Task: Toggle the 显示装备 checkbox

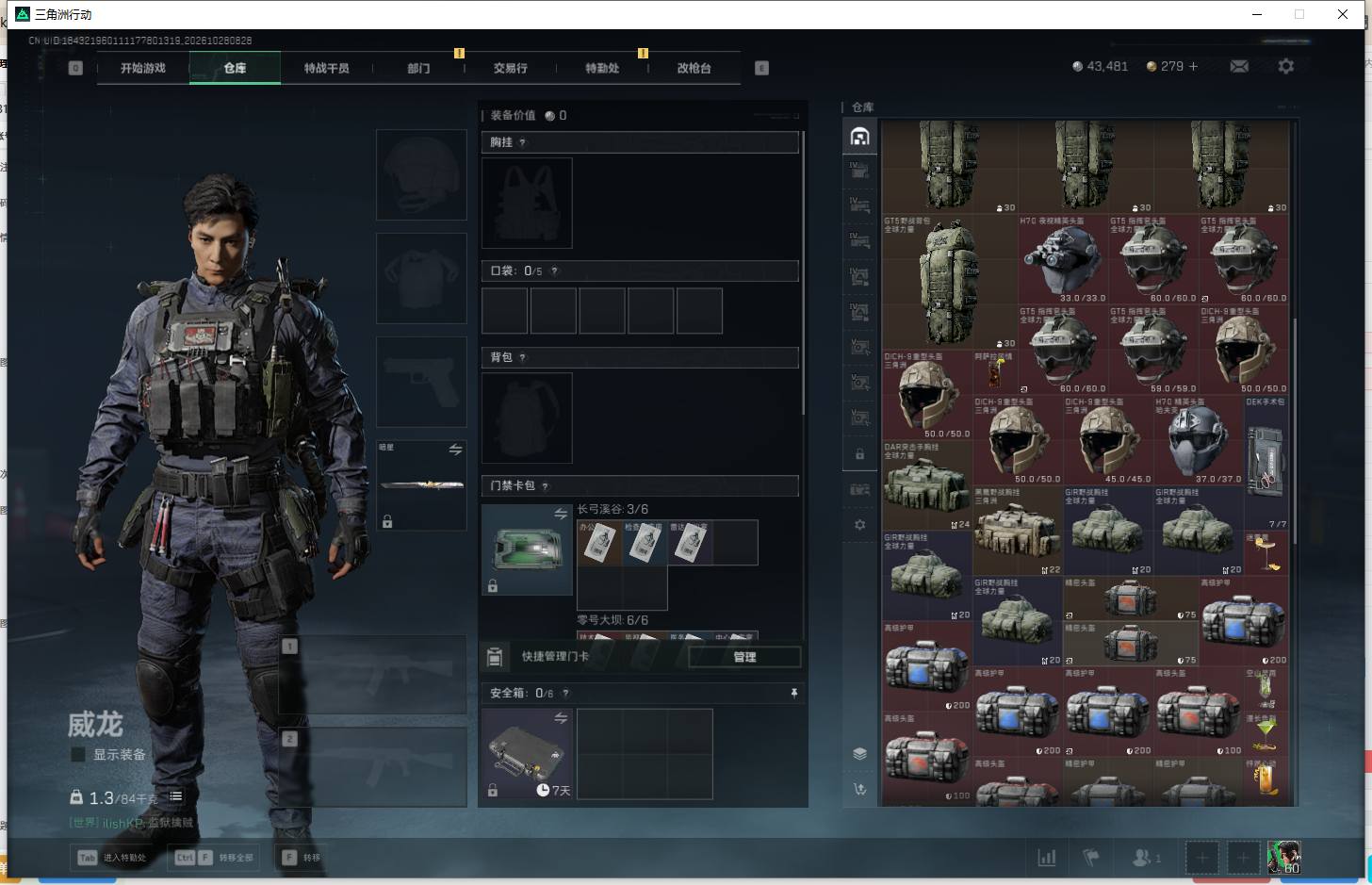Action: click(x=78, y=754)
